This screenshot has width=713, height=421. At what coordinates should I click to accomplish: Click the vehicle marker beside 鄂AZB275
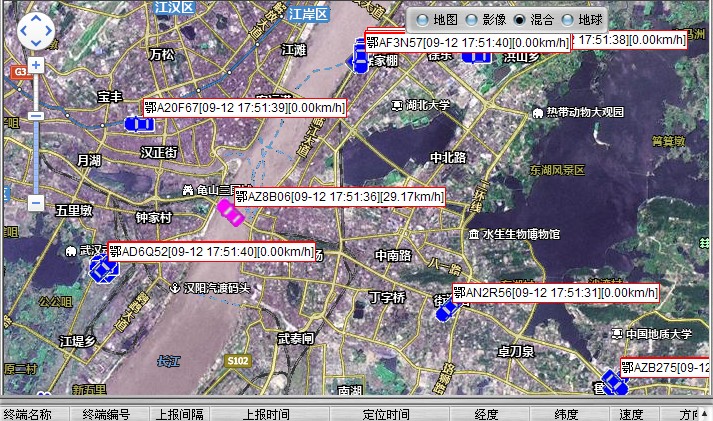coord(612,383)
